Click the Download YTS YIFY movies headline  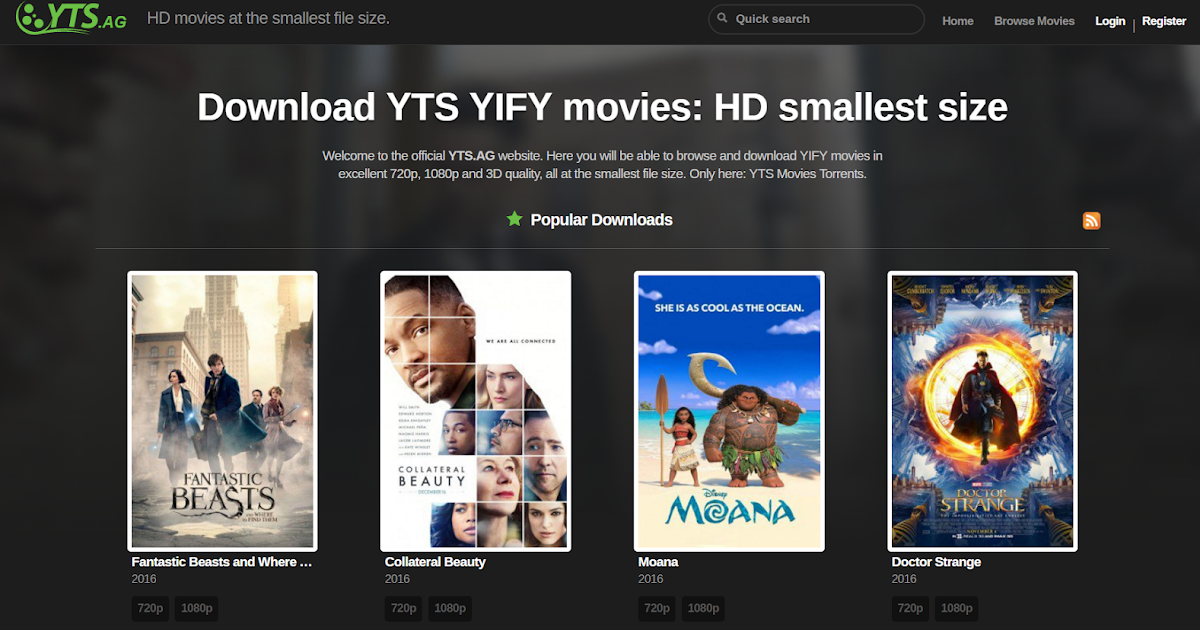click(602, 107)
